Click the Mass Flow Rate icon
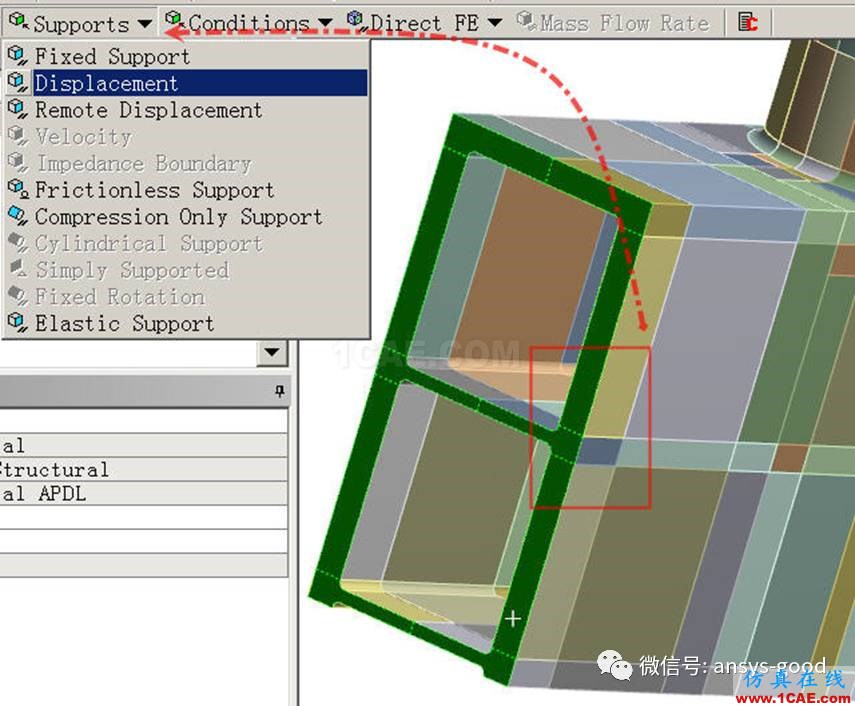The height and width of the screenshot is (706, 855). [x=526, y=21]
